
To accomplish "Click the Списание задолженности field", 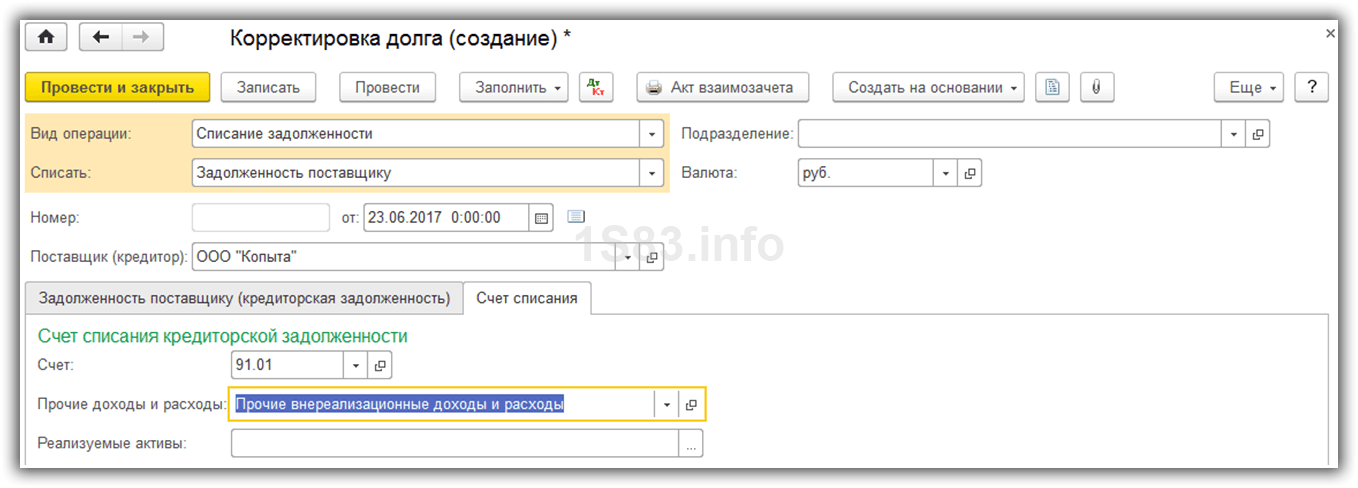I will point(416,134).
